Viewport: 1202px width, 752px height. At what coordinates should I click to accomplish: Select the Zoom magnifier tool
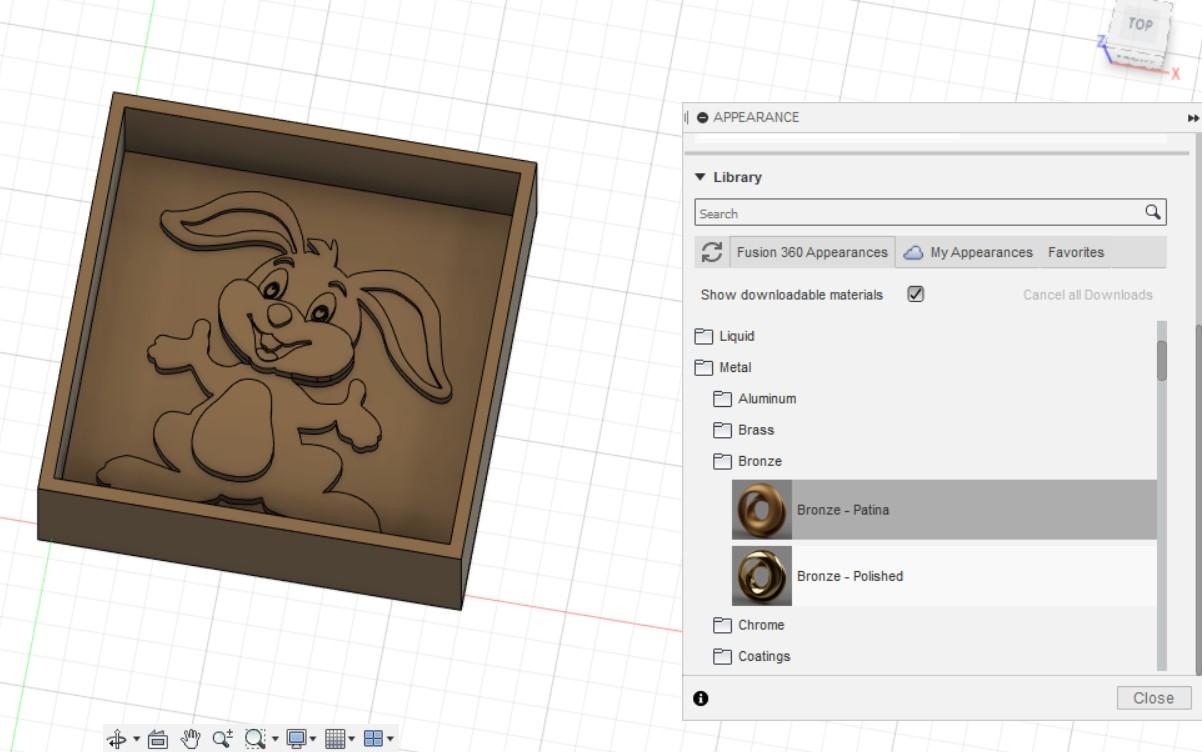coord(222,739)
